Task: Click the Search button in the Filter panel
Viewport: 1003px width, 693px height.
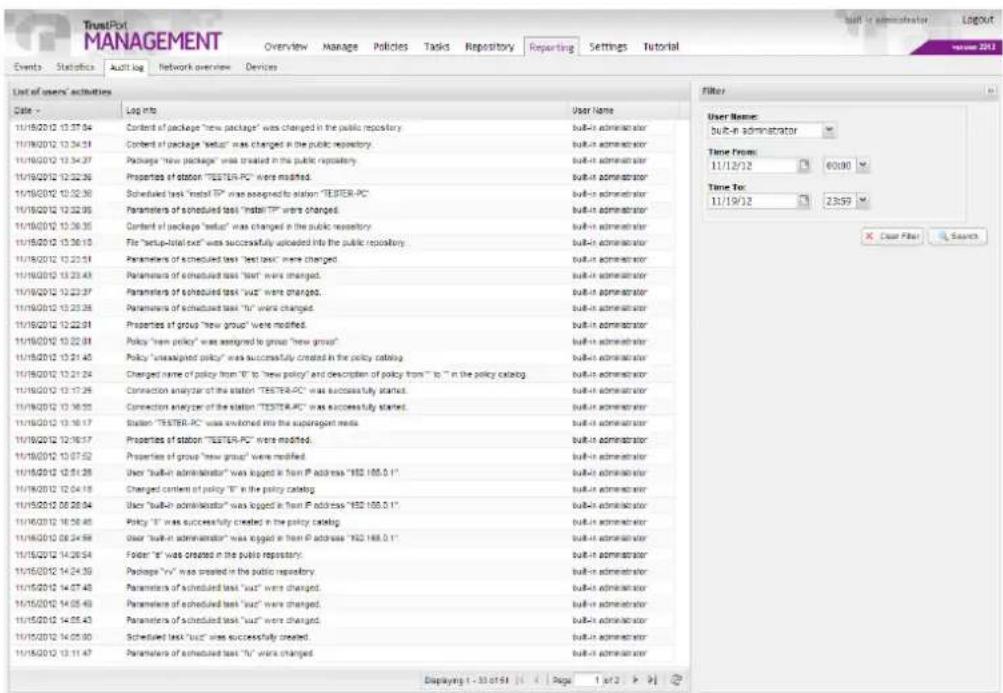Action: click(958, 236)
